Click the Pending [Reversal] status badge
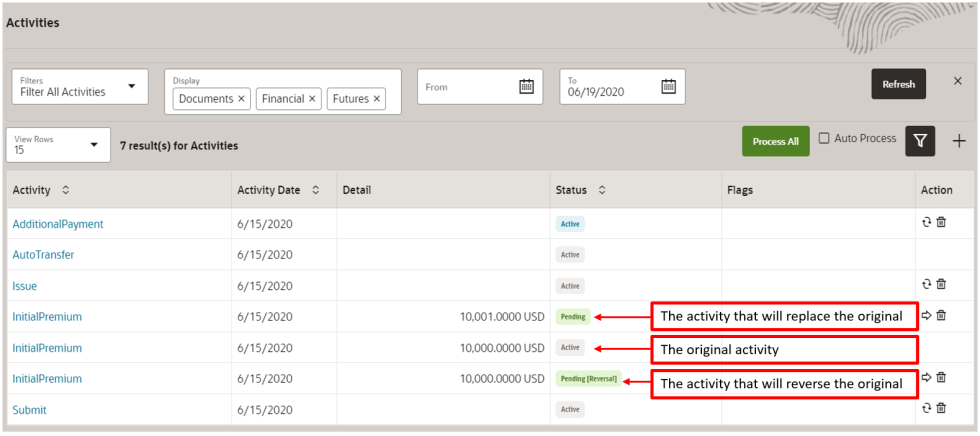Screen dimensions: 980x436 coord(588,379)
